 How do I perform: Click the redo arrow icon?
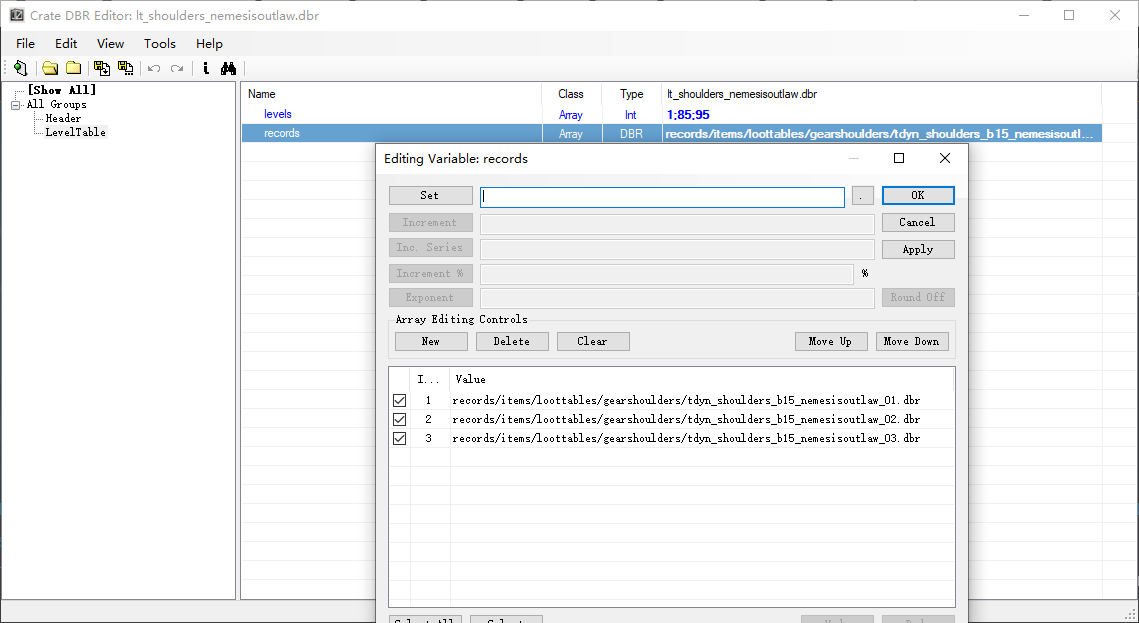pos(177,68)
